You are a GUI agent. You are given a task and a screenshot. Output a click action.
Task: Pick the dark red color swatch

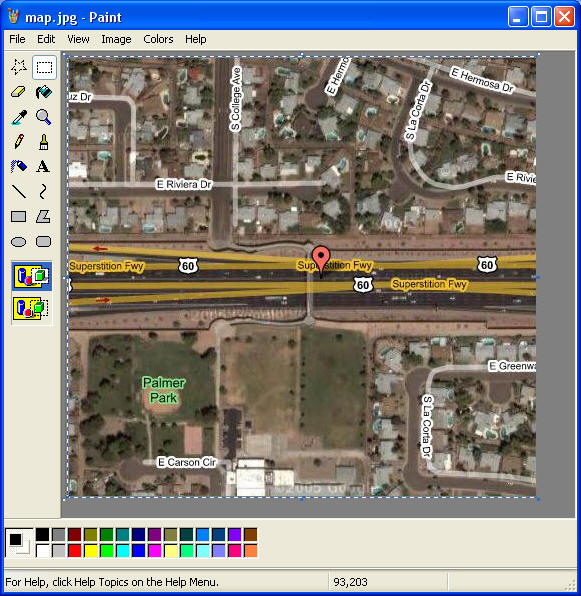(x=75, y=534)
